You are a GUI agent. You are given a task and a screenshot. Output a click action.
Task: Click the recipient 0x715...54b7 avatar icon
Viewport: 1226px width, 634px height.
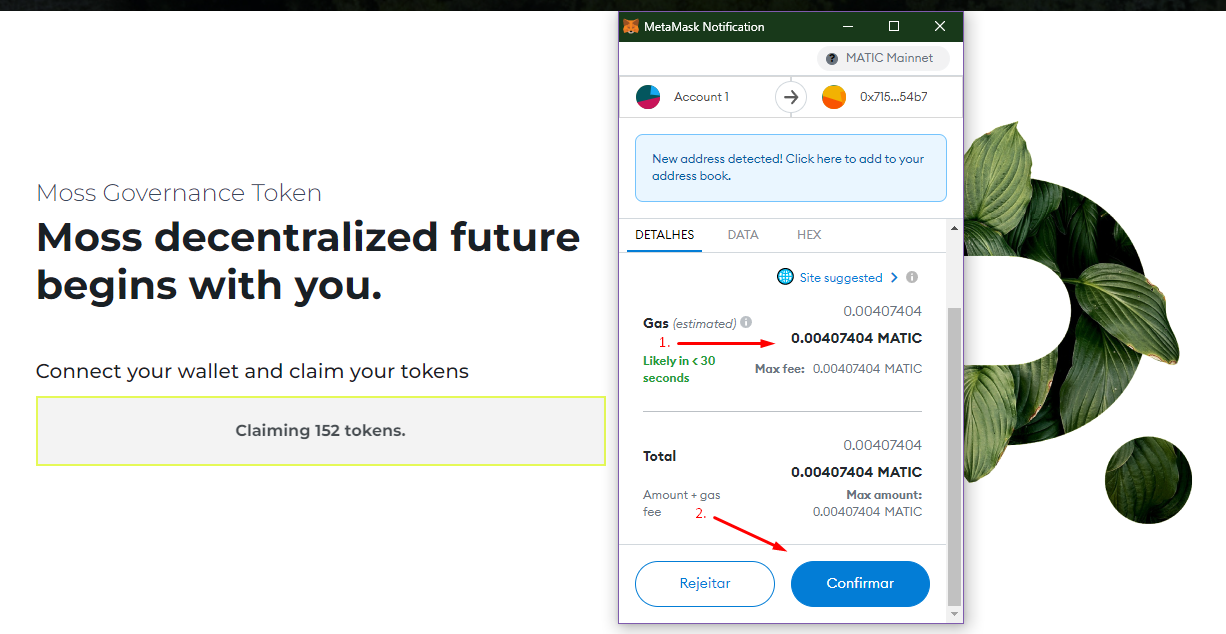click(834, 97)
